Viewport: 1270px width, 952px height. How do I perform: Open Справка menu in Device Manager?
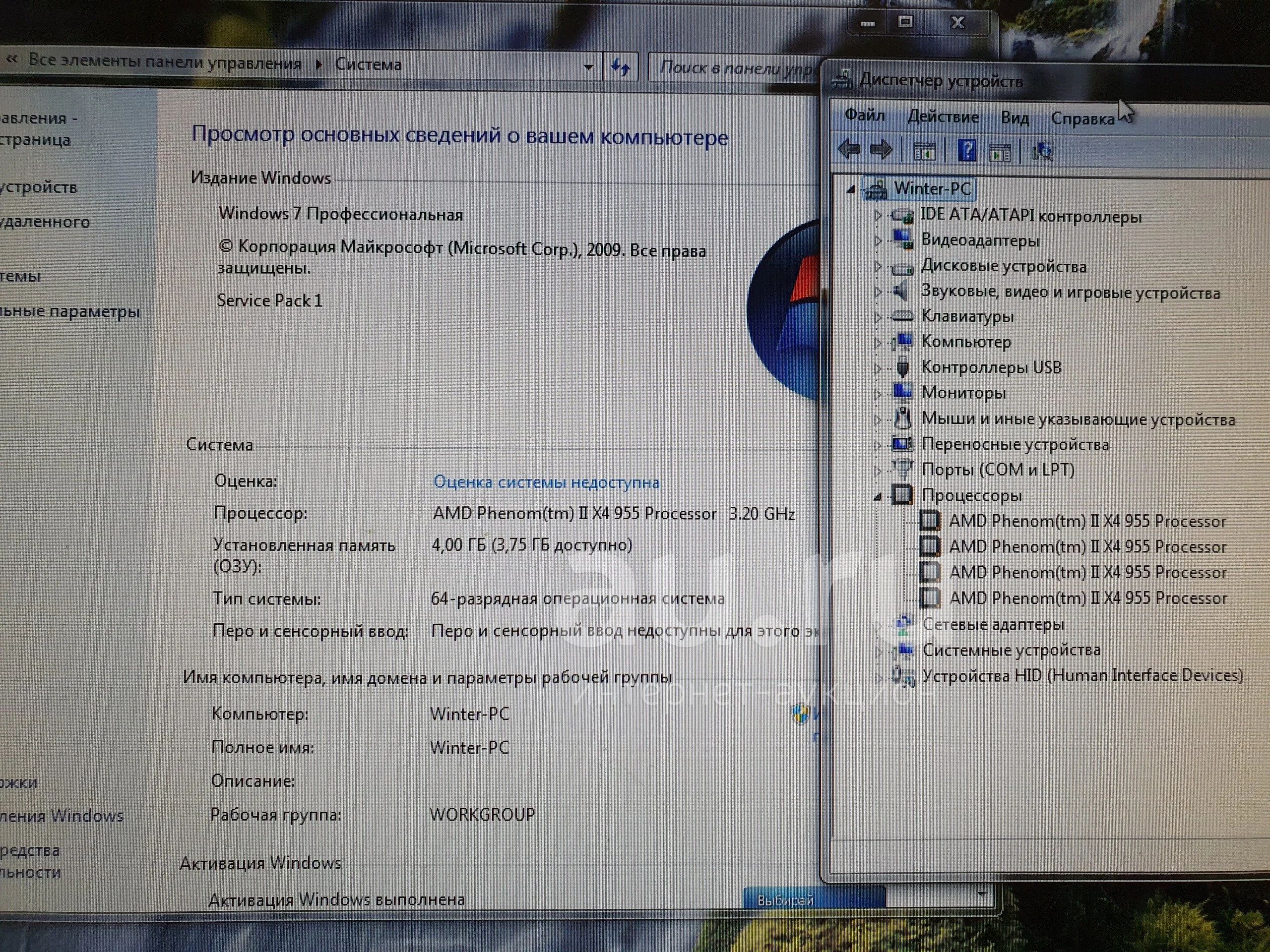pyautogui.click(x=1082, y=119)
